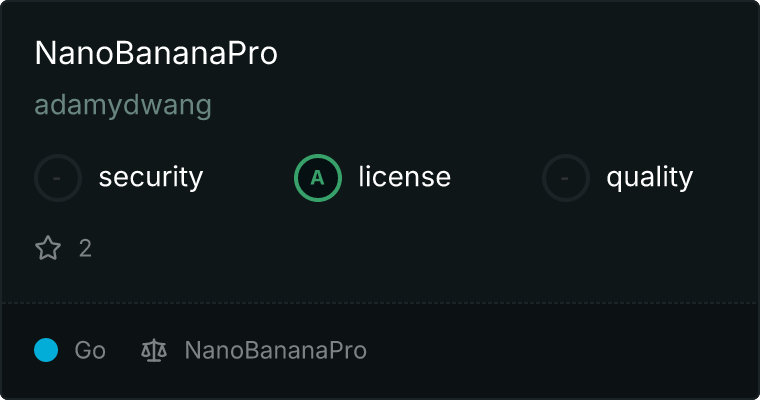Viewport: 760px width, 400px height.
Task: Click the balance scales license icon
Action: point(154,350)
